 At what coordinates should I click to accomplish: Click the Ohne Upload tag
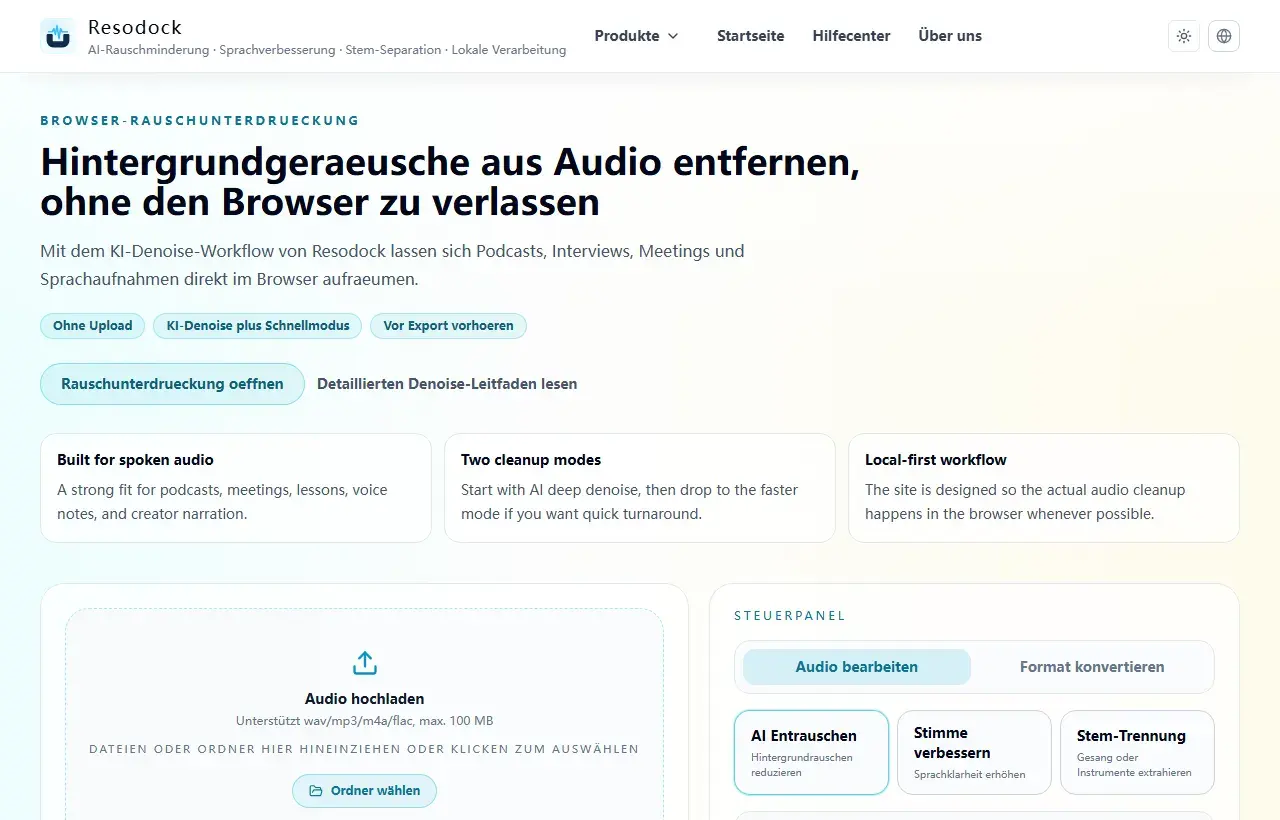point(93,326)
